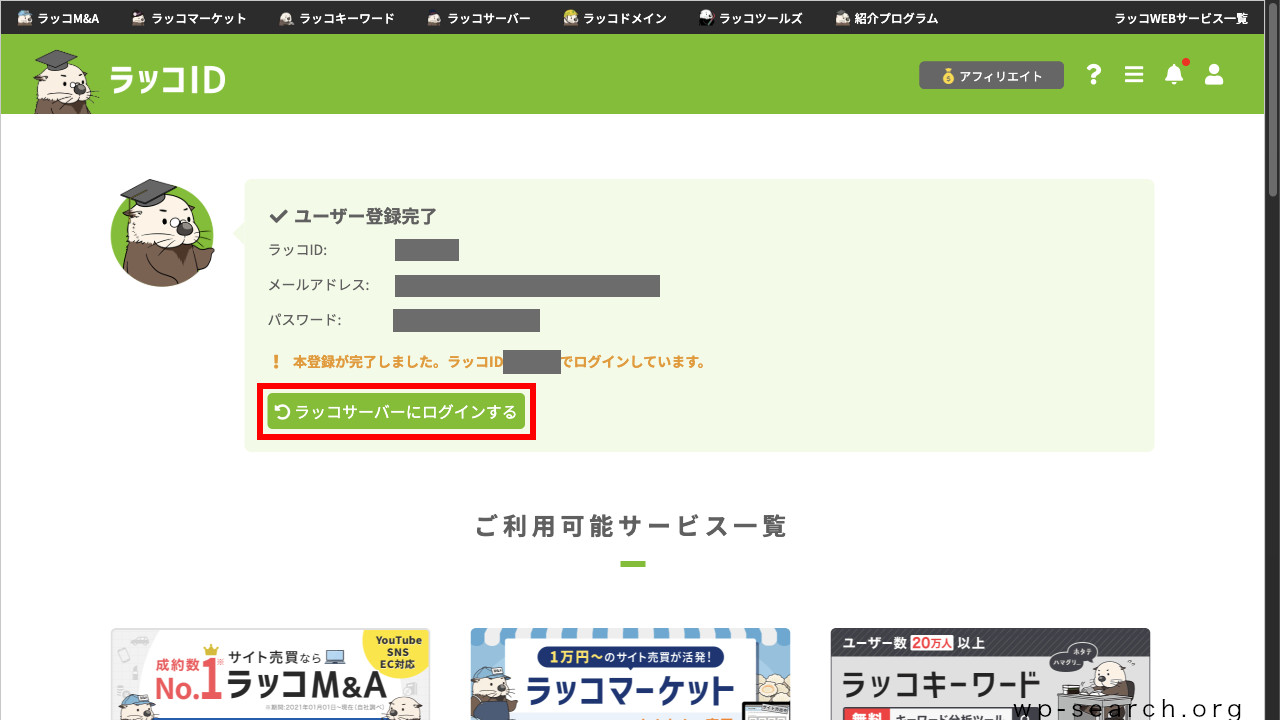Click the ラッコドメイン otter icon in top bar

(x=571, y=18)
